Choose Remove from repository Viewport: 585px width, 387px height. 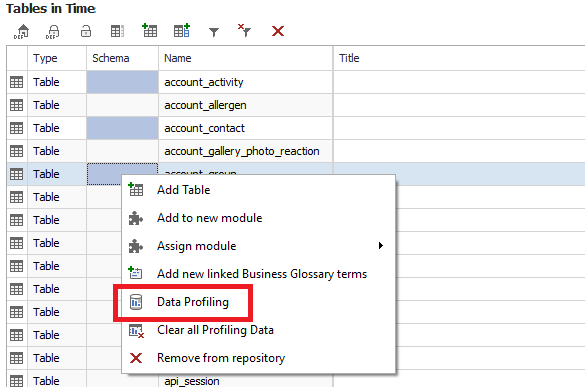tap(258, 358)
